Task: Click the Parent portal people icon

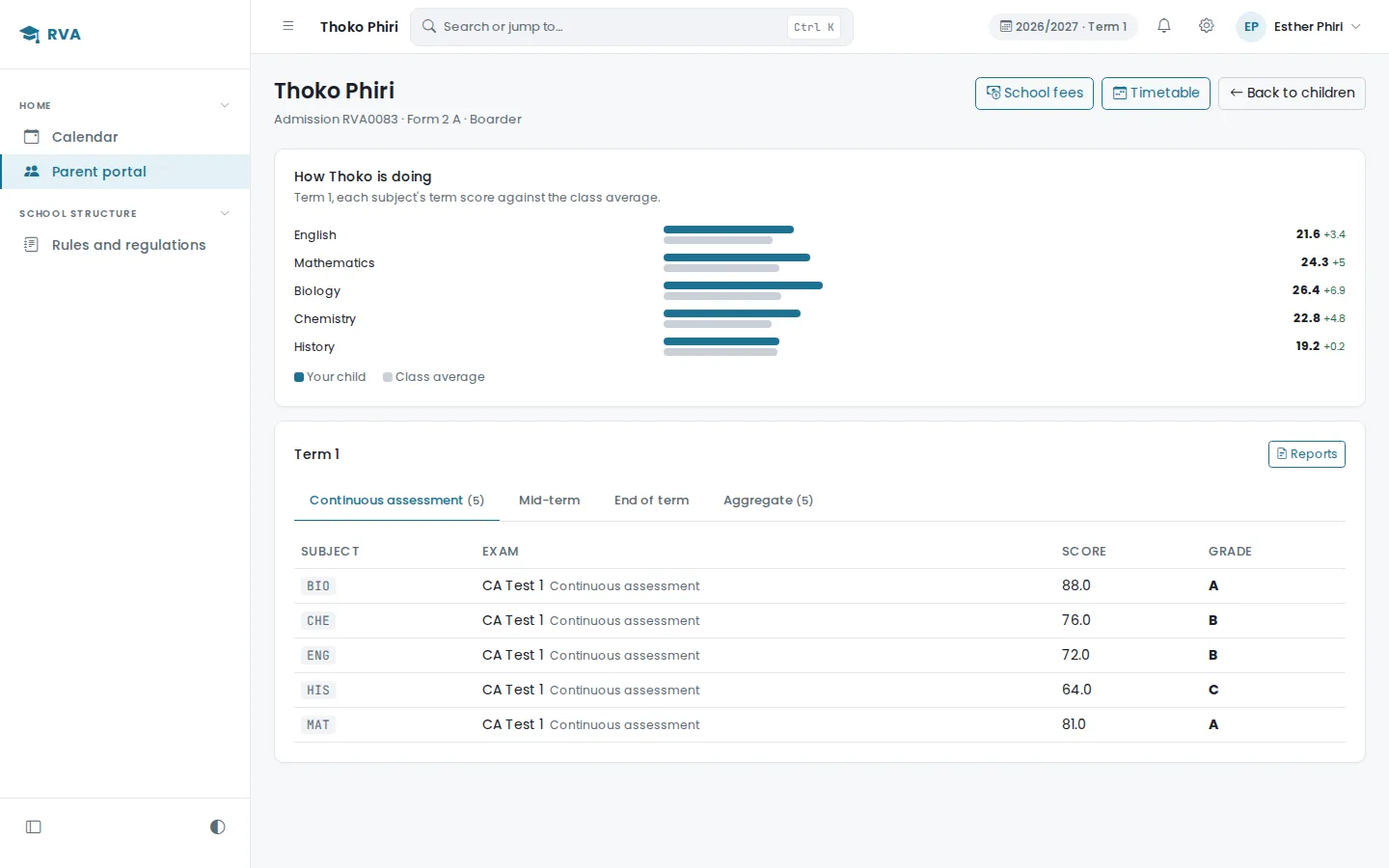Action: [x=32, y=172]
